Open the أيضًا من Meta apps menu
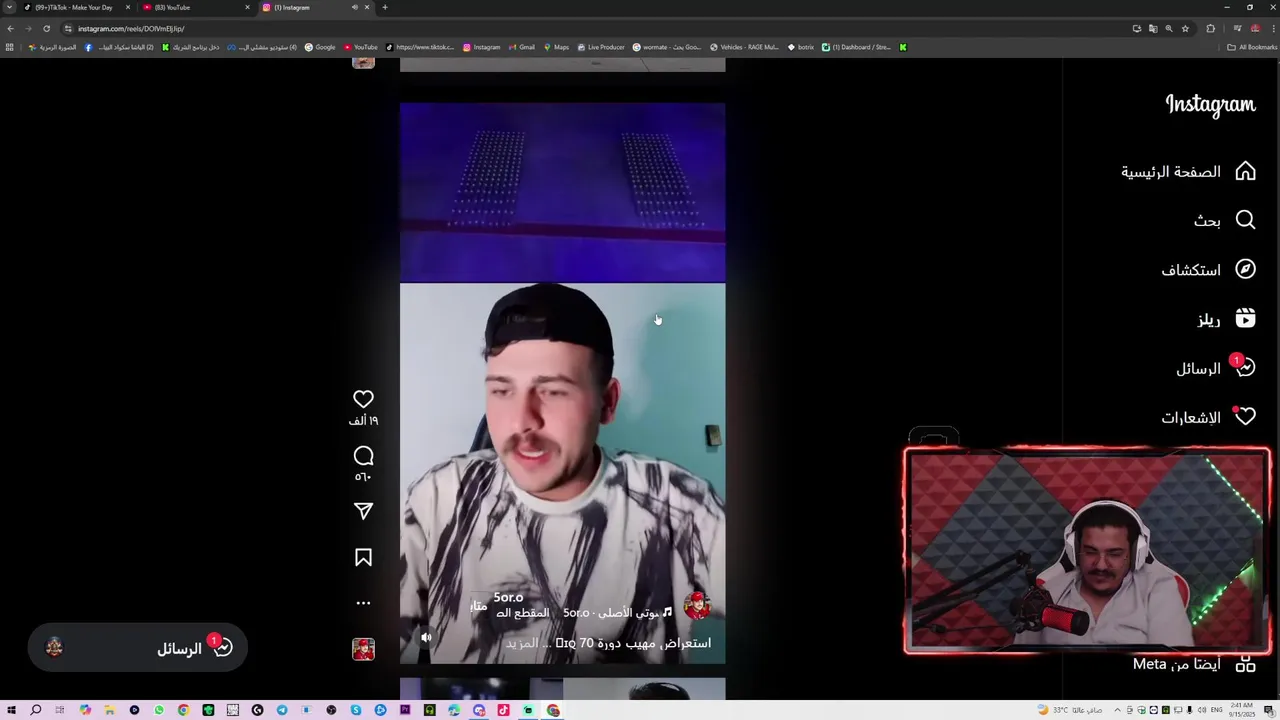The width and height of the screenshot is (1280, 720). [x=1194, y=664]
